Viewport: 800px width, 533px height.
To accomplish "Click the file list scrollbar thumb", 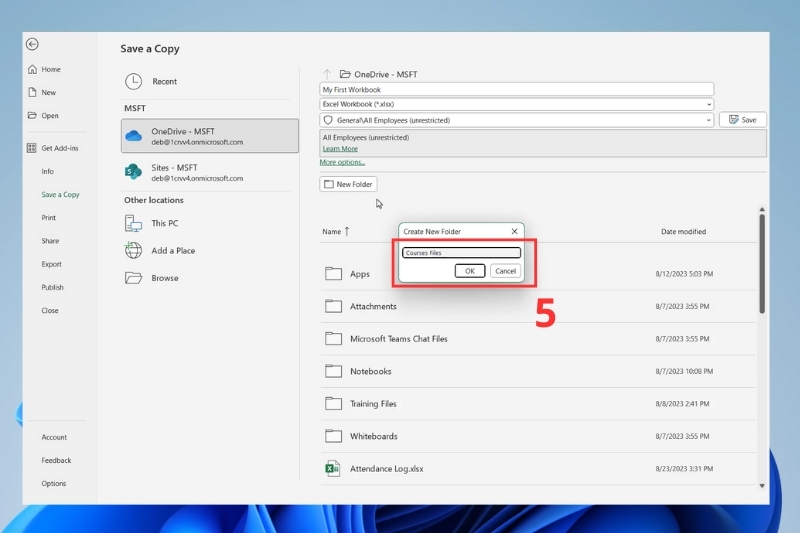I will [762, 263].
